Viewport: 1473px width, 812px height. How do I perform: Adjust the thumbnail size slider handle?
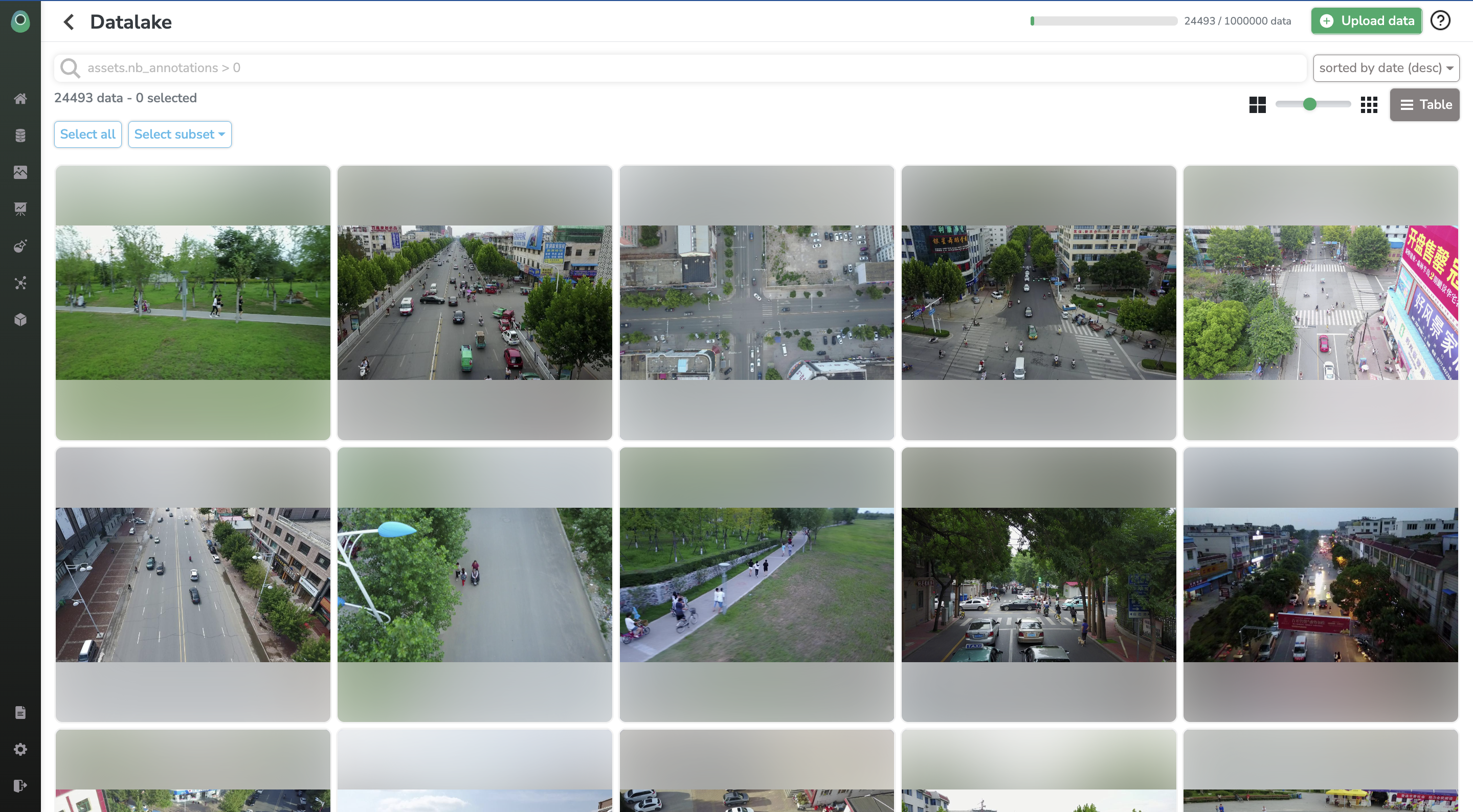point(1309,104)
